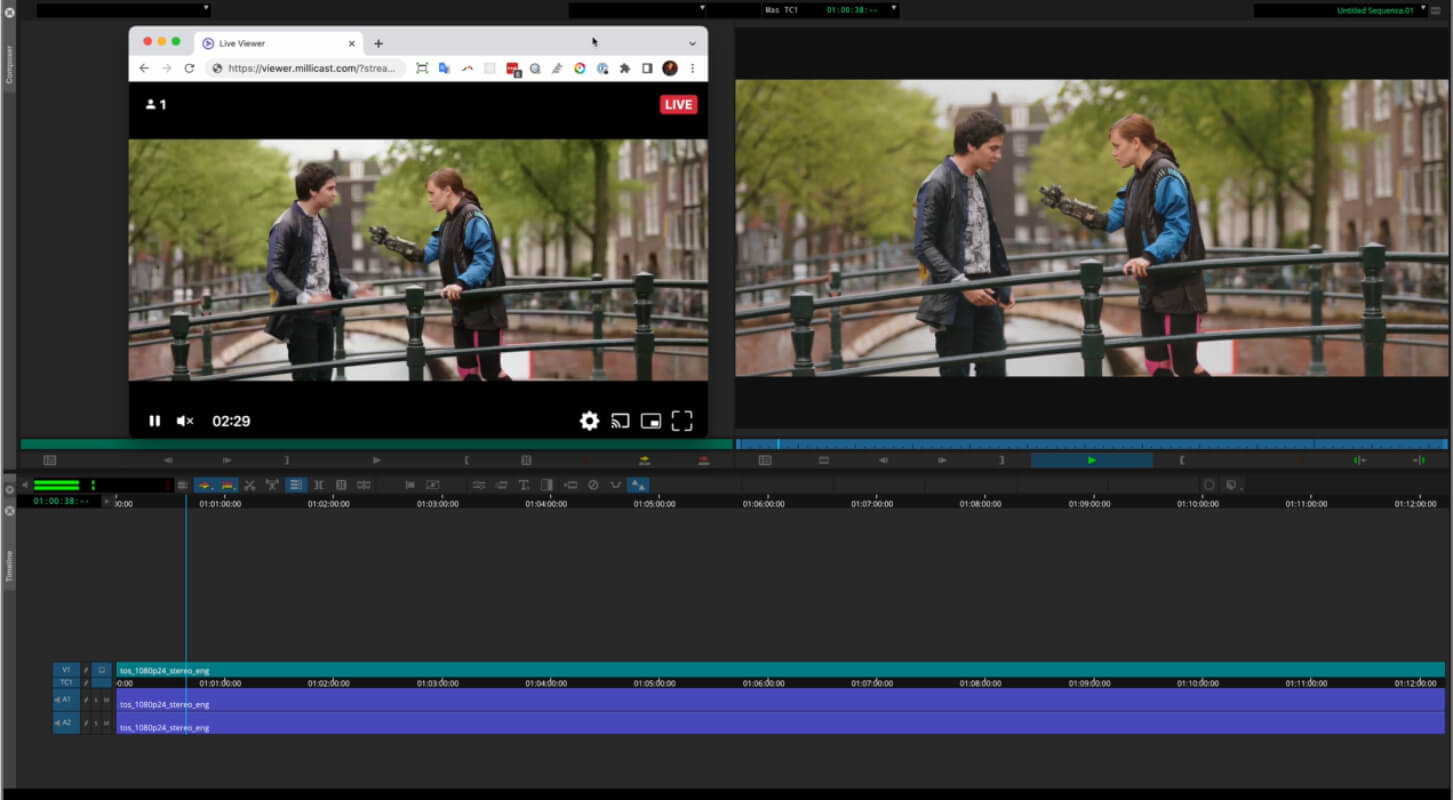This screenshot has width=1453, height=800.
Task: Step forward one frame in source monitor
Action: (x=227, y=460)
